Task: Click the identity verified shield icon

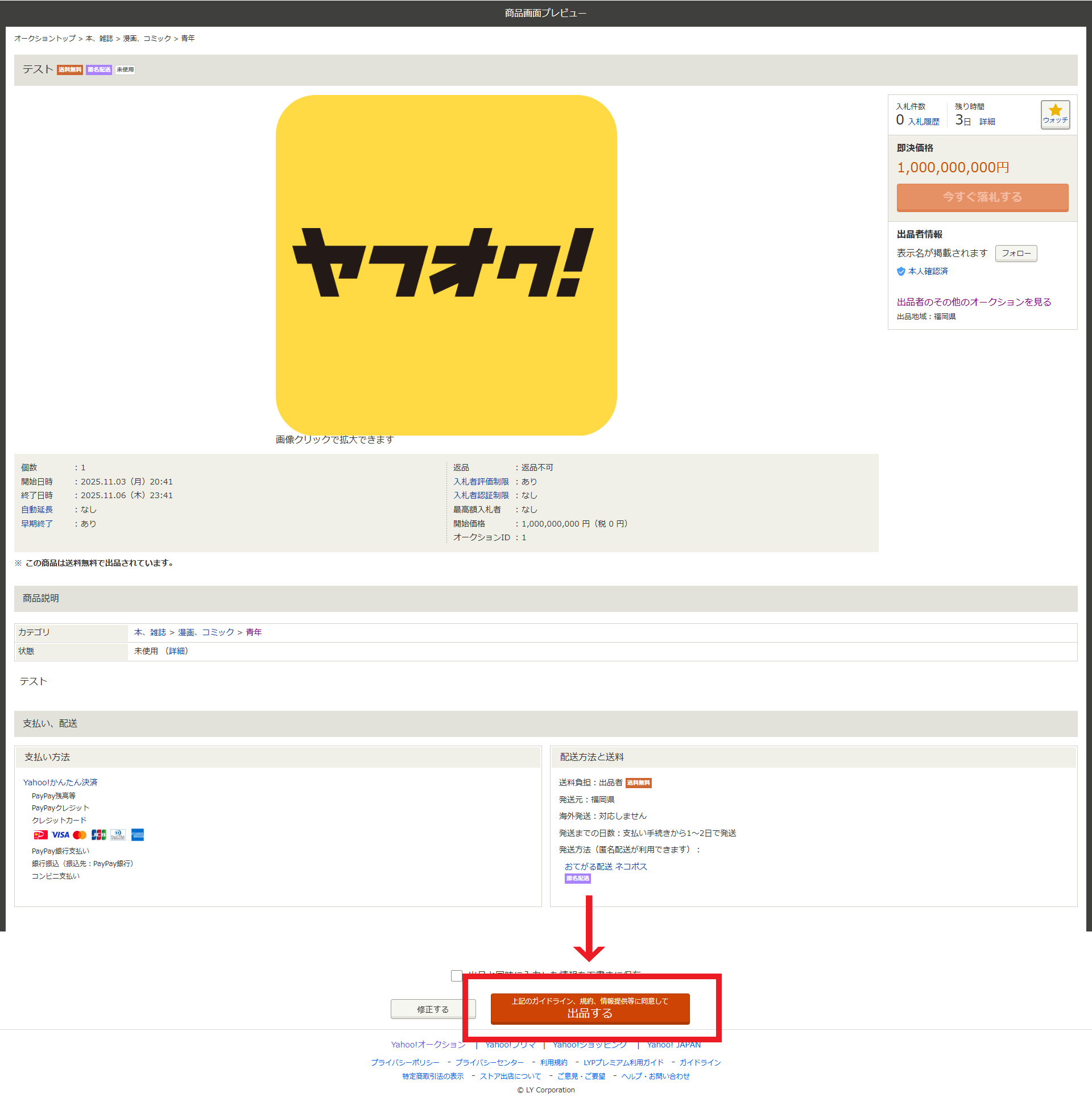Action: (900, 272)
